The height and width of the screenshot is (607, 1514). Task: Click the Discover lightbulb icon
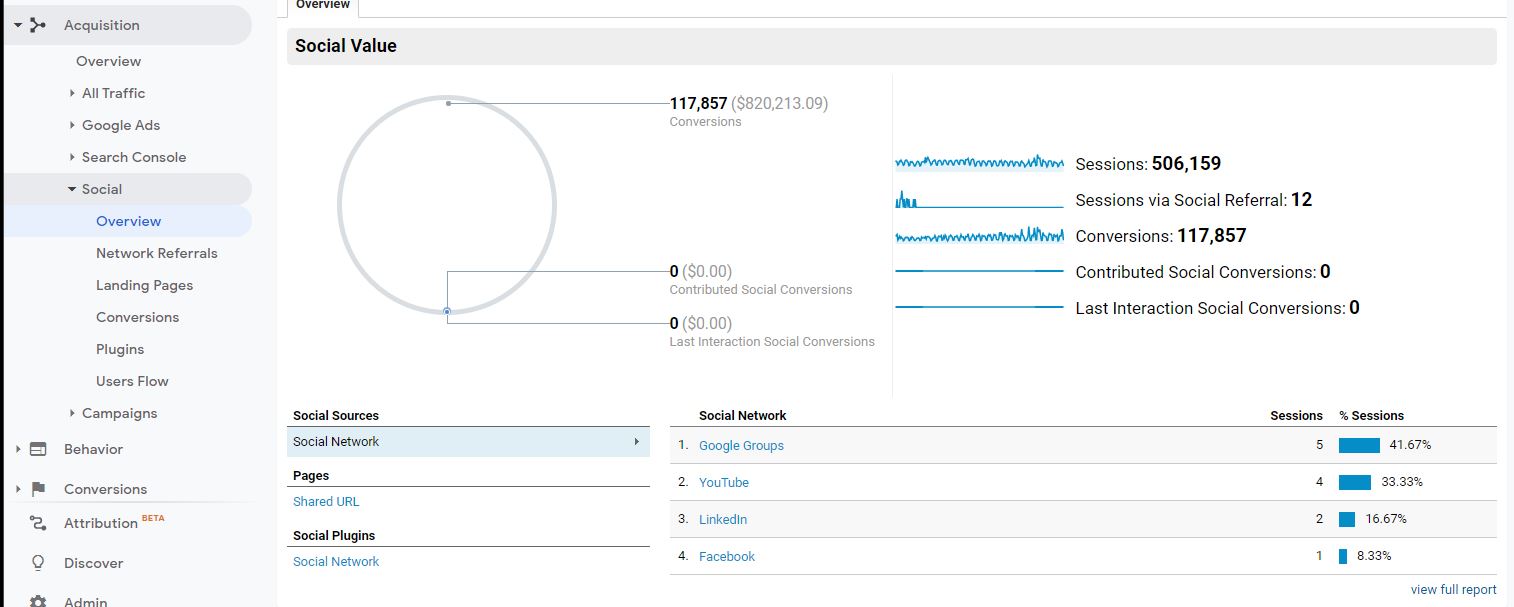(x=38, y=563)
